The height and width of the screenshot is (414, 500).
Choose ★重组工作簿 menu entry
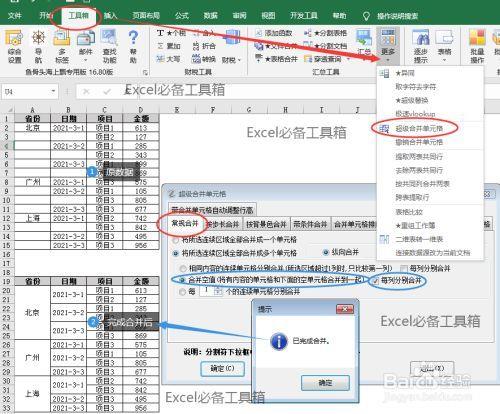[x=415, y=225]
